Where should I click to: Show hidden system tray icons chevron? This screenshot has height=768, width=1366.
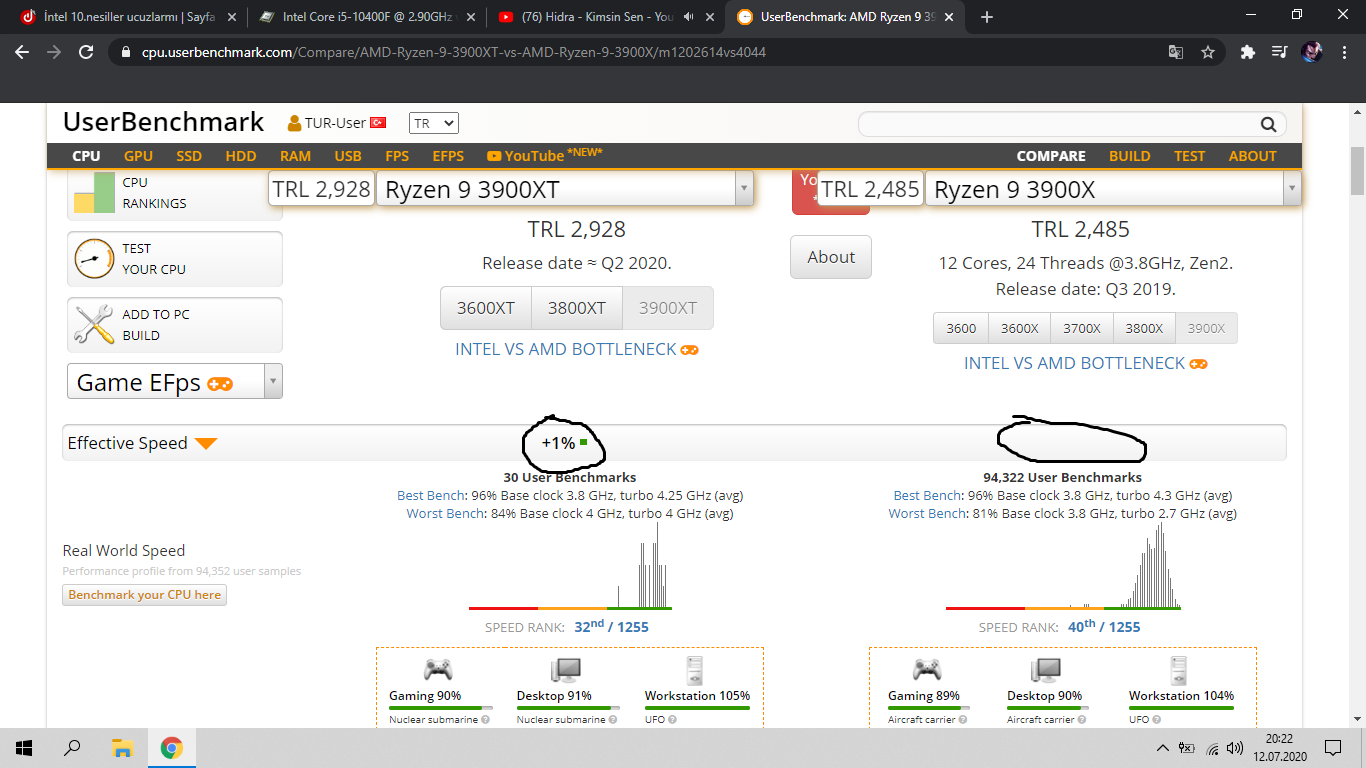(1162, 748)
